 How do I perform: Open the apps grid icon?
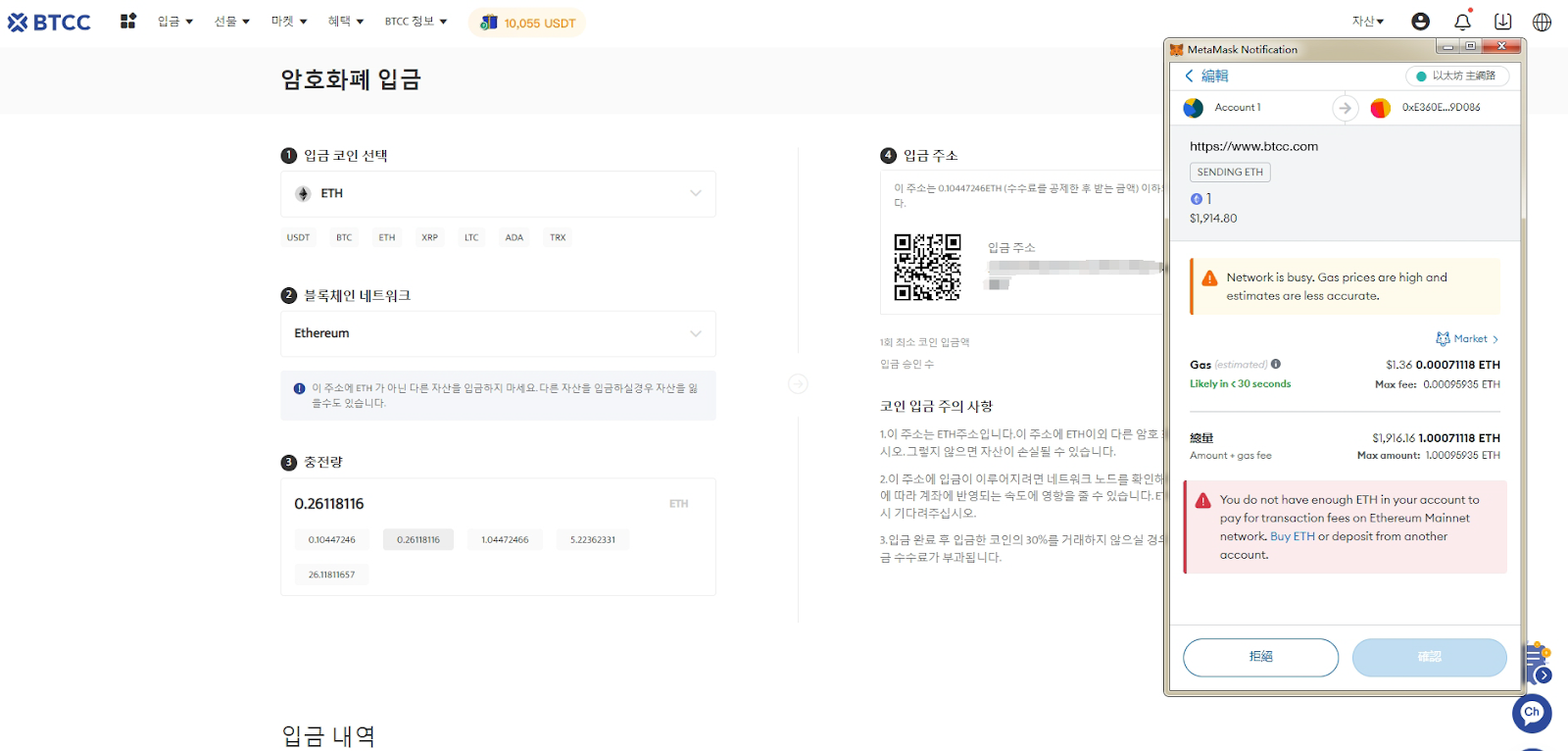coord(127,21)
